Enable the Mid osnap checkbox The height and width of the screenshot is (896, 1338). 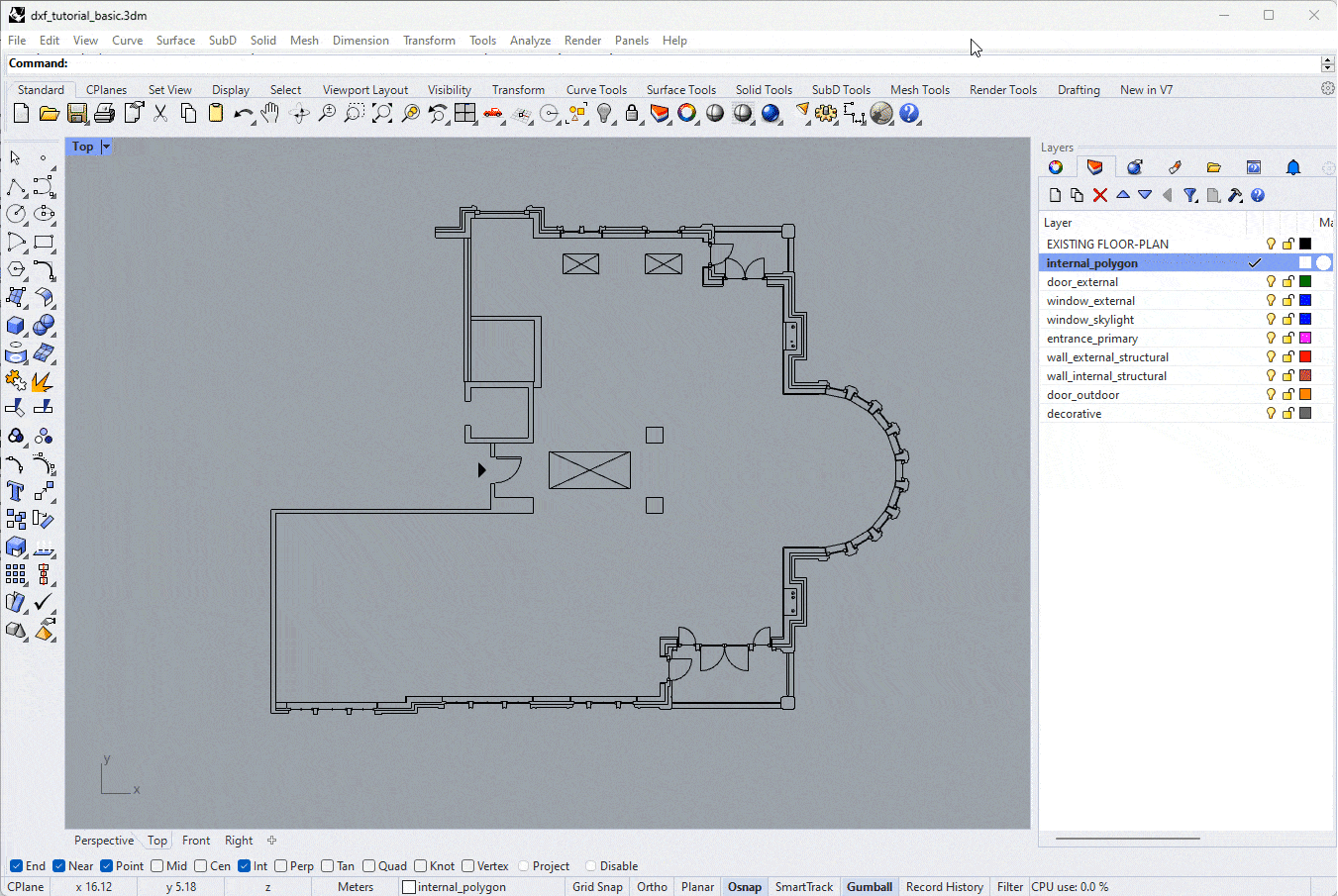(x=157, y=866)
